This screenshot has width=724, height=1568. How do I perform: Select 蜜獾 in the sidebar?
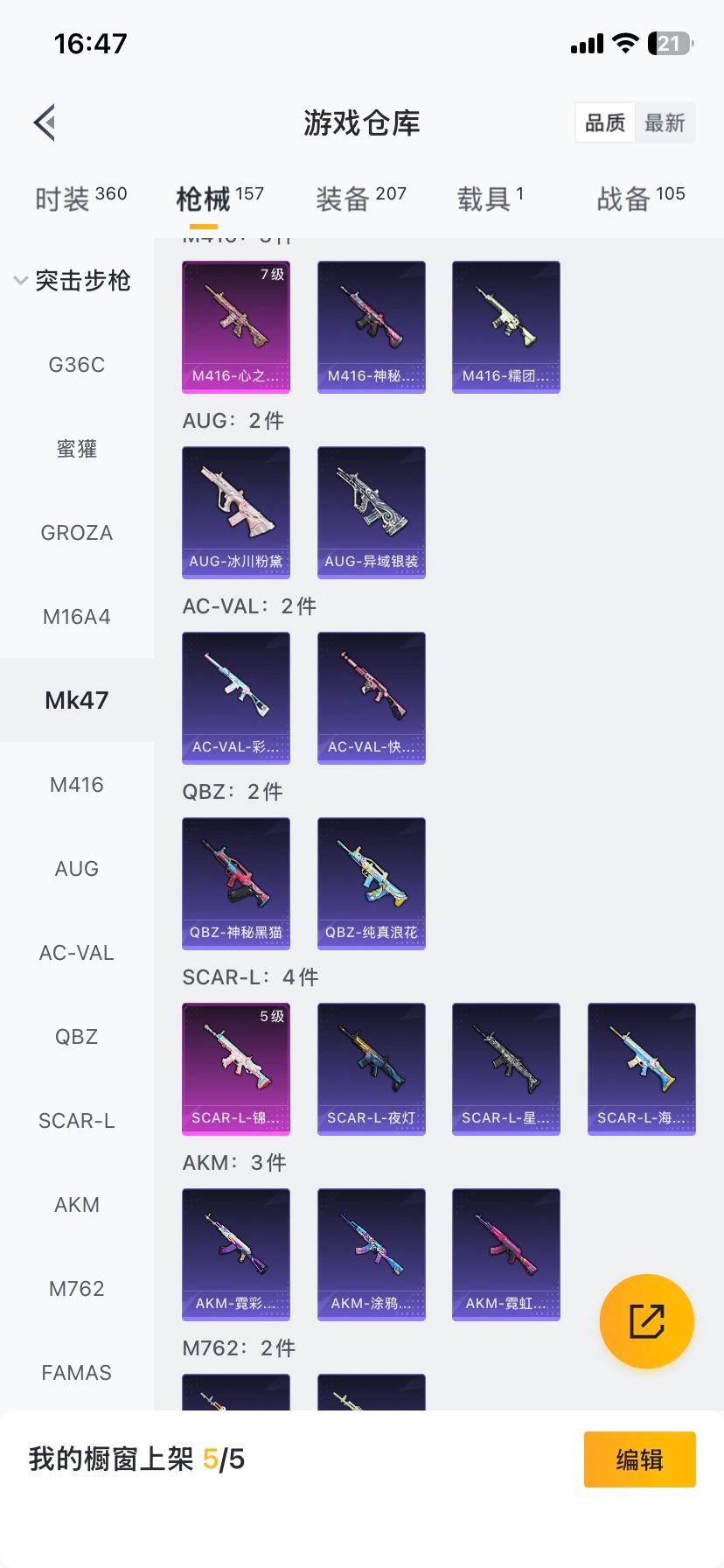click(x=77, y=449)
